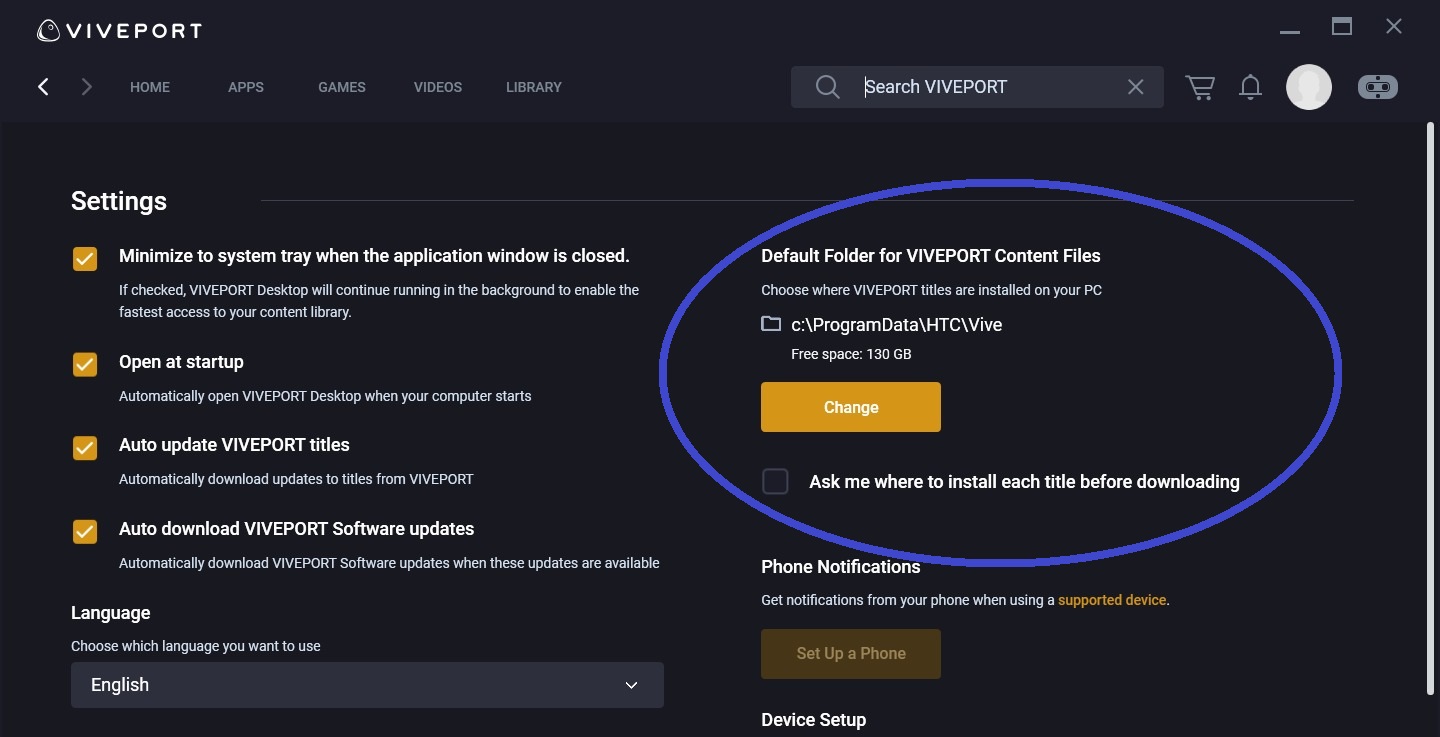Uncheck Minimize to system tray option
This screenshot has width=1440, height=737.
(x=85, y=259)
